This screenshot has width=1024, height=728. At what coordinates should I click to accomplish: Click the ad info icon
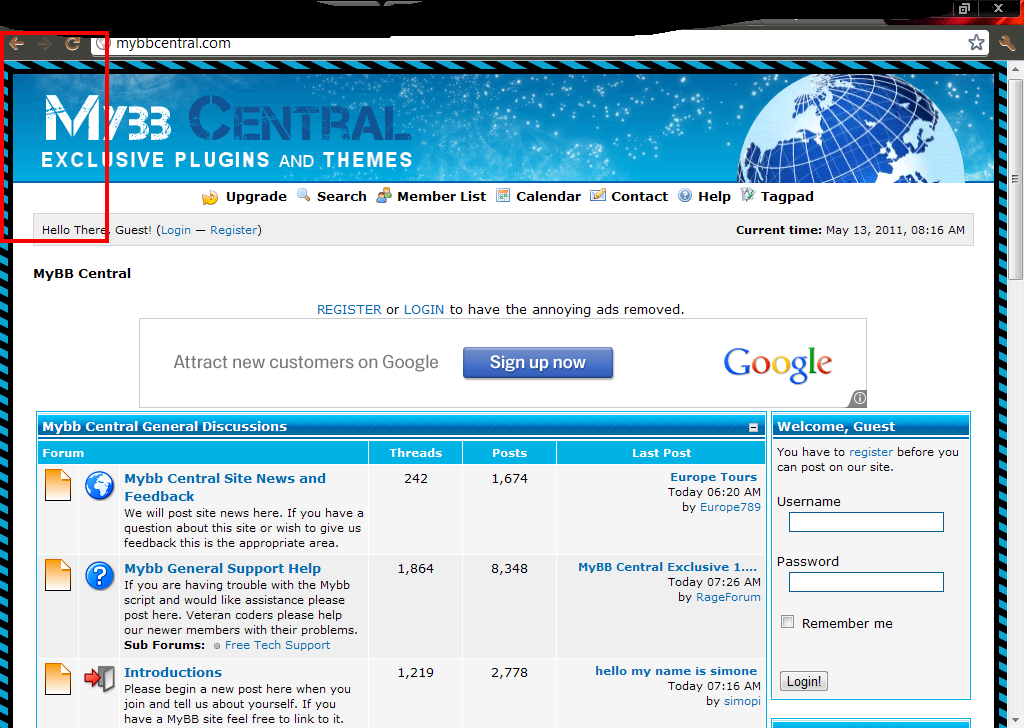[859, 398]
